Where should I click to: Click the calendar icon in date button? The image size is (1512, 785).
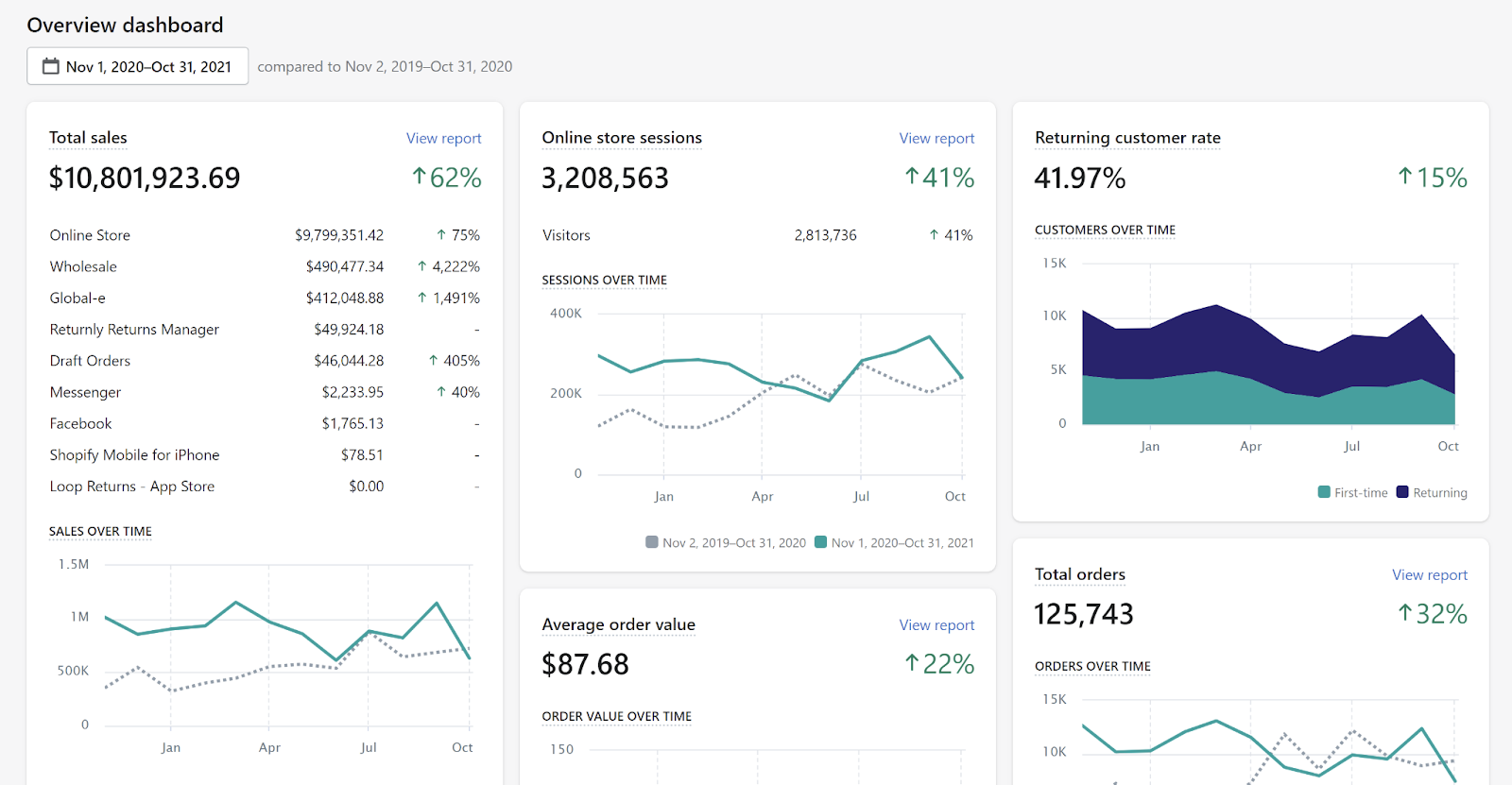(x=51, y=66)
